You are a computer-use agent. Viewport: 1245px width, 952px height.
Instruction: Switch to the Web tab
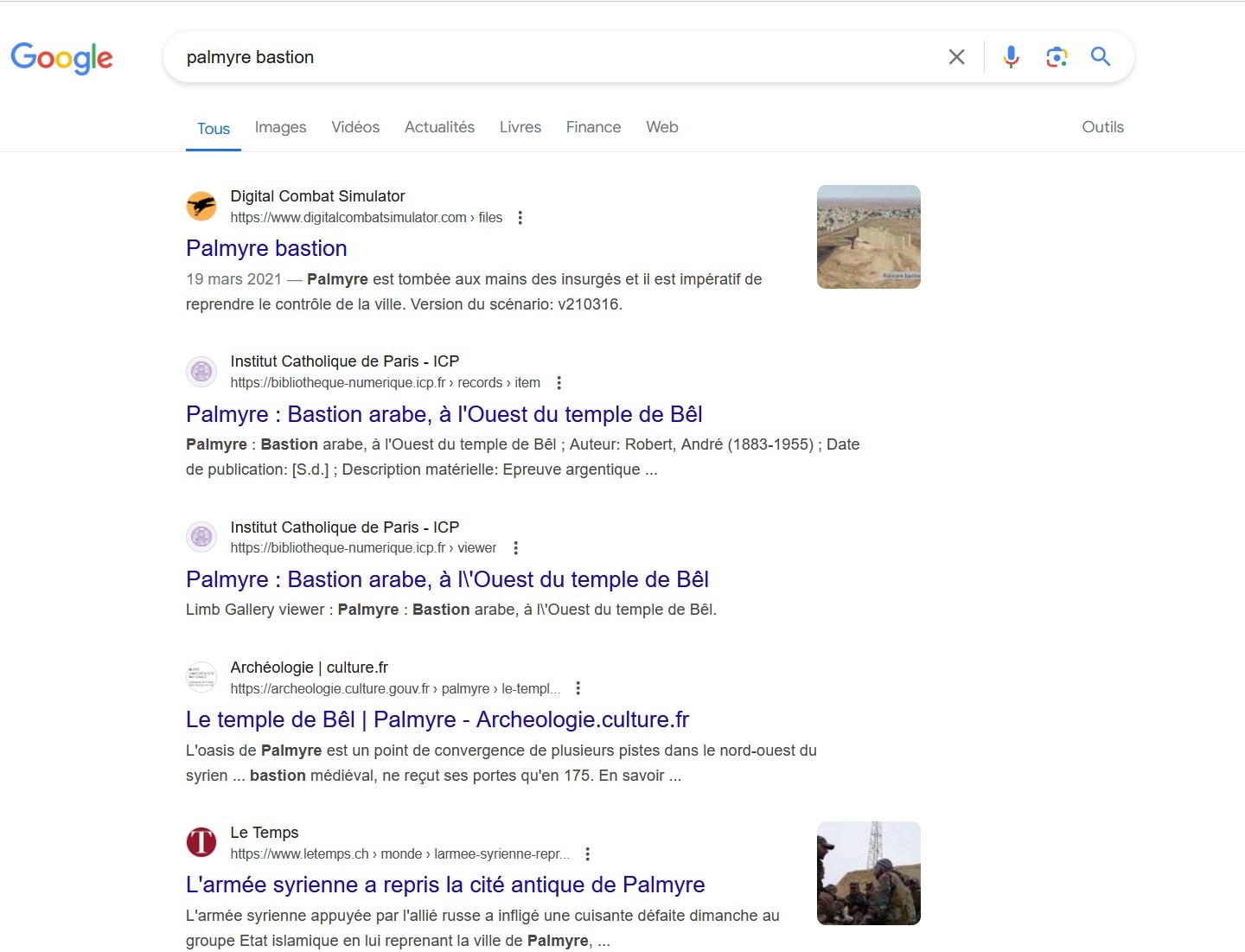click(x=662, y=127)
